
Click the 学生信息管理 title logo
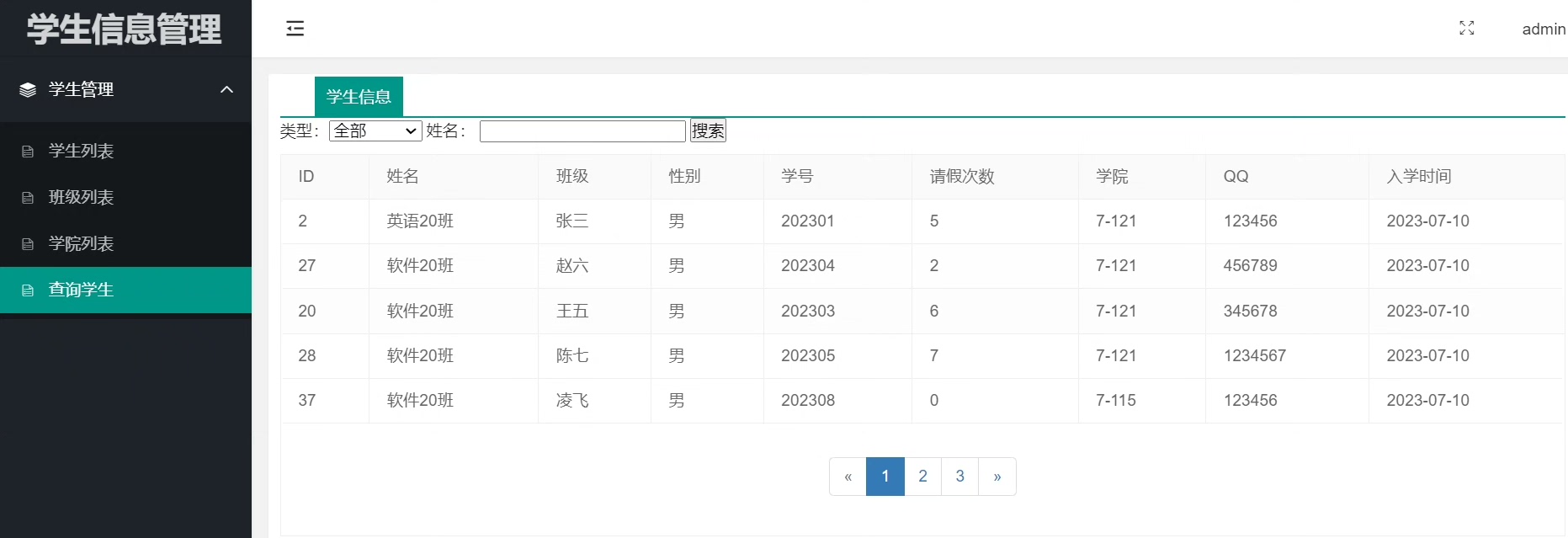[125, 29]
